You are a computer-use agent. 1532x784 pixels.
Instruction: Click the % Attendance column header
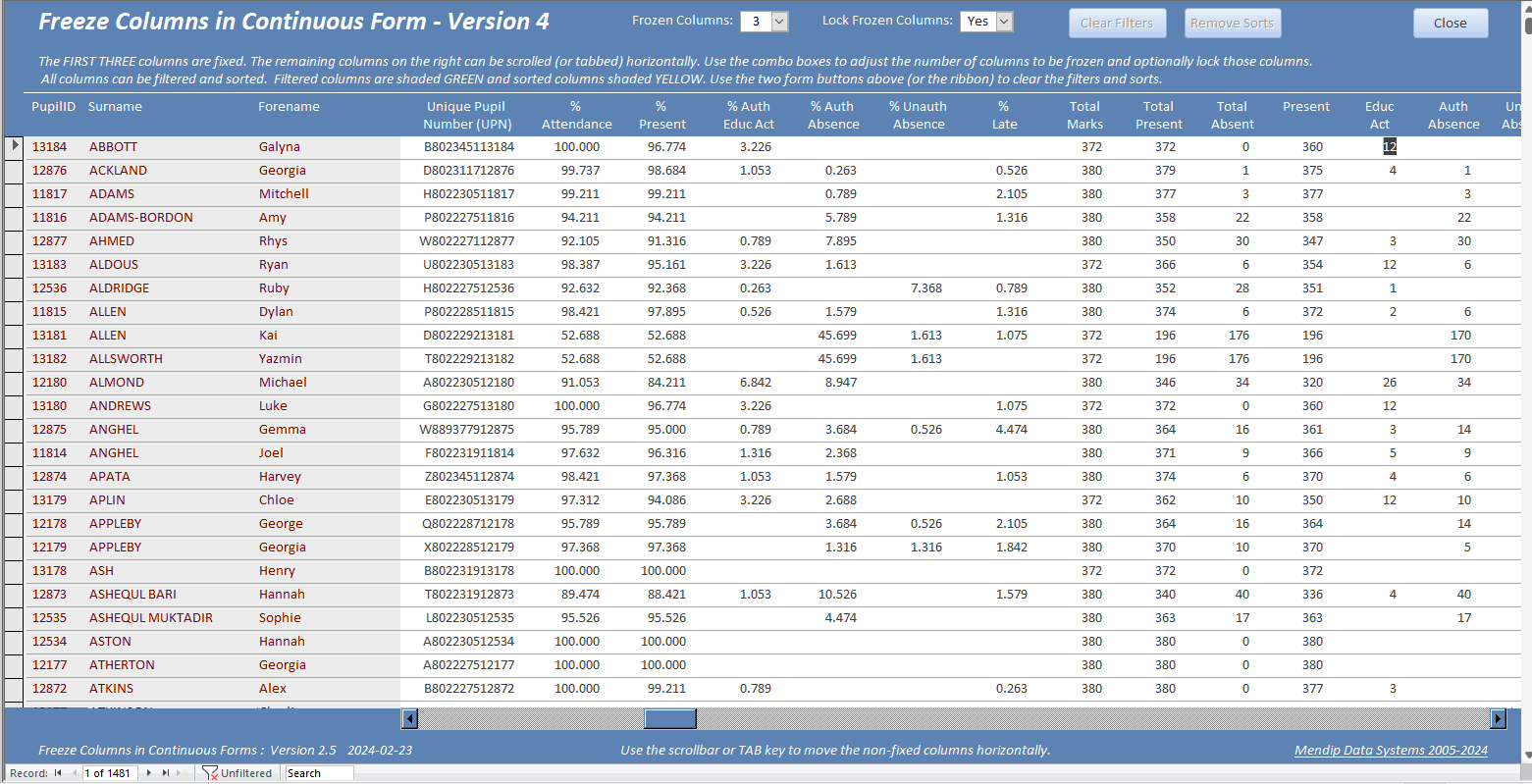pos(576,115)
